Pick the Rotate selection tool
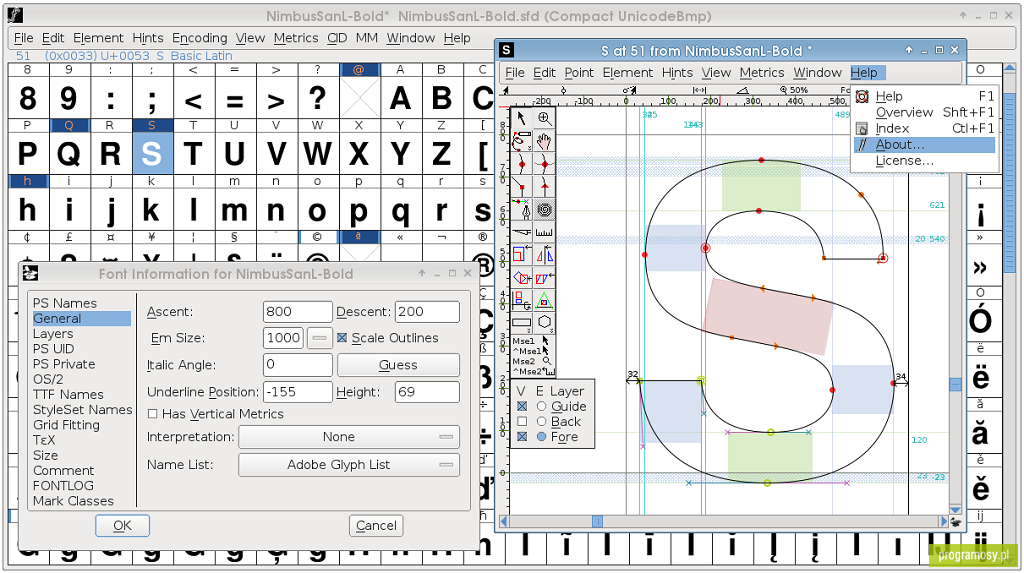 [521, 278]
